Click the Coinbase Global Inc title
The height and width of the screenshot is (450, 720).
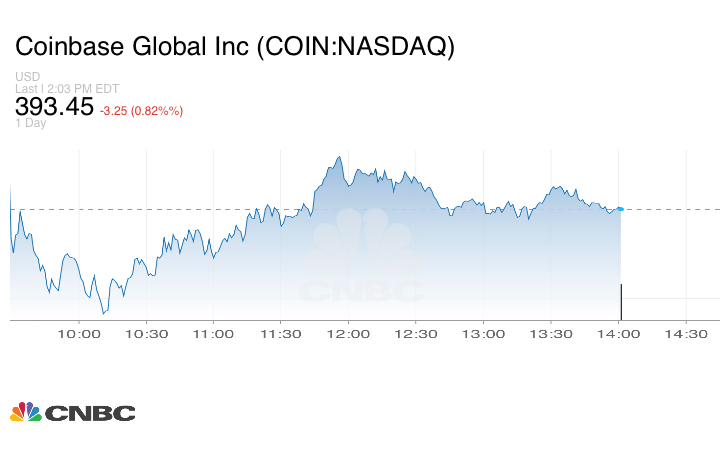[x=234, y=47]
